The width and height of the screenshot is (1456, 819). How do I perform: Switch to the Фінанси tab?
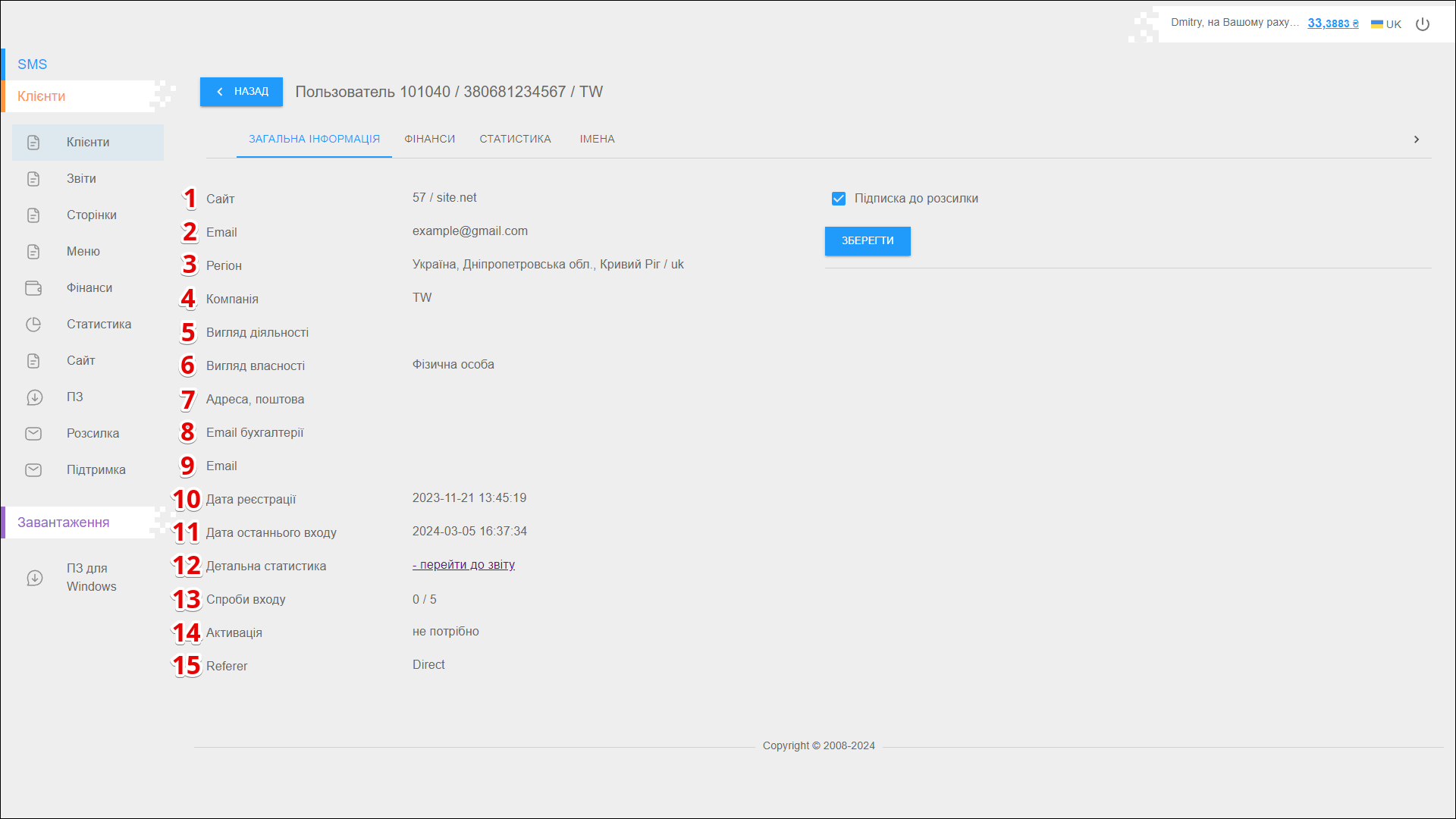pos(429,139)
